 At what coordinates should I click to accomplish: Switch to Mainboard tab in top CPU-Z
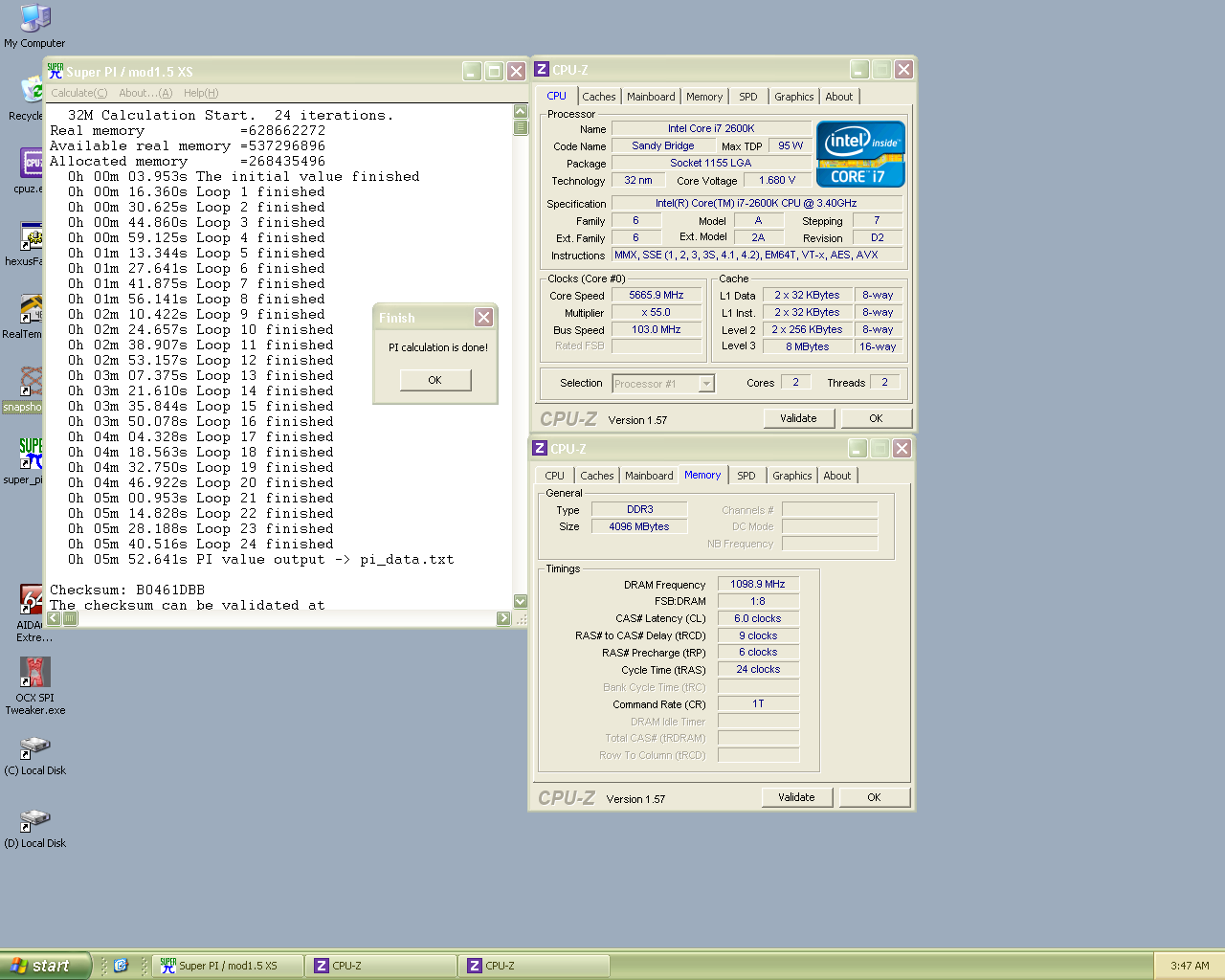pos(651,97)
